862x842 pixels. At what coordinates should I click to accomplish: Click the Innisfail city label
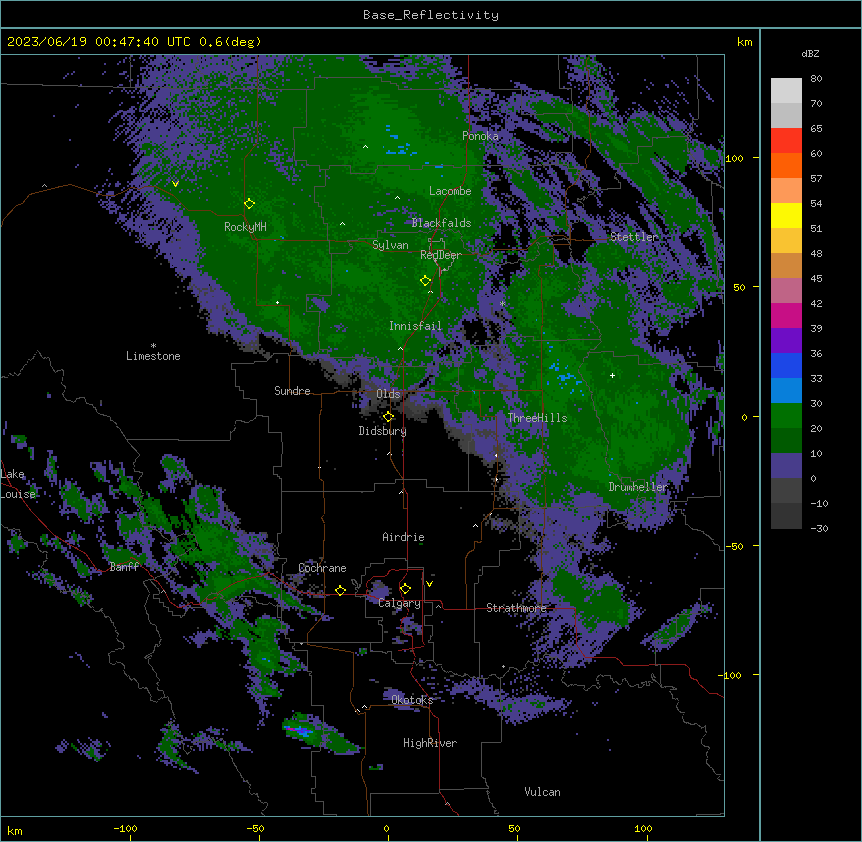415,326
